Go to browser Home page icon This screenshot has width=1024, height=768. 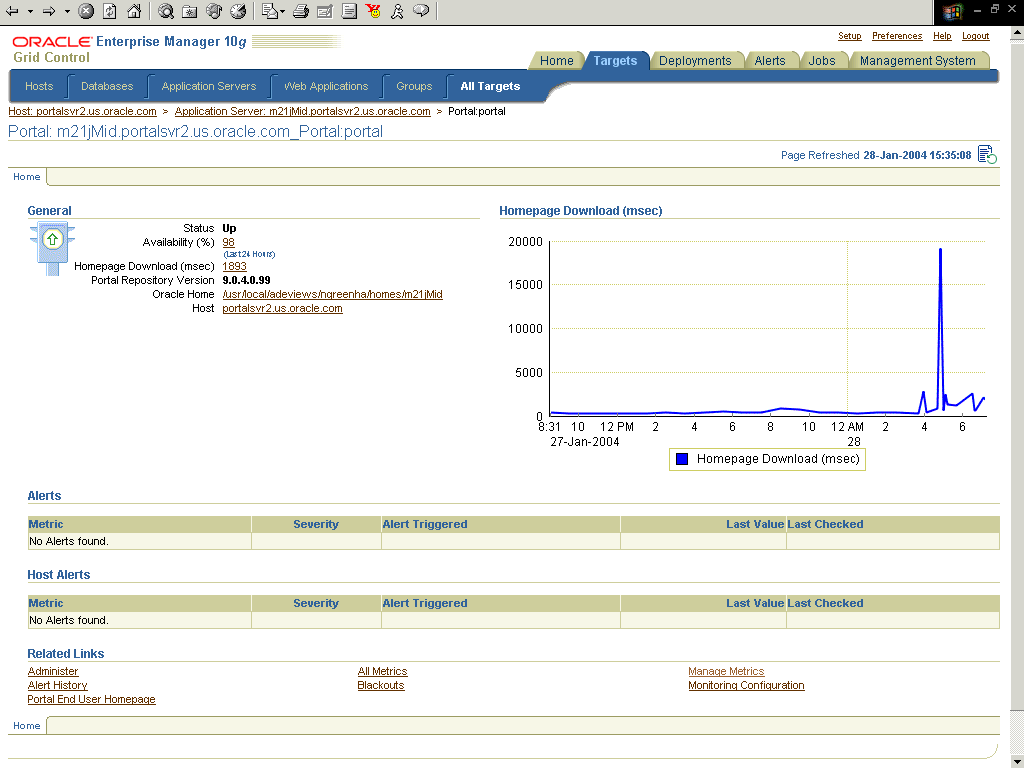click(134, 11)
